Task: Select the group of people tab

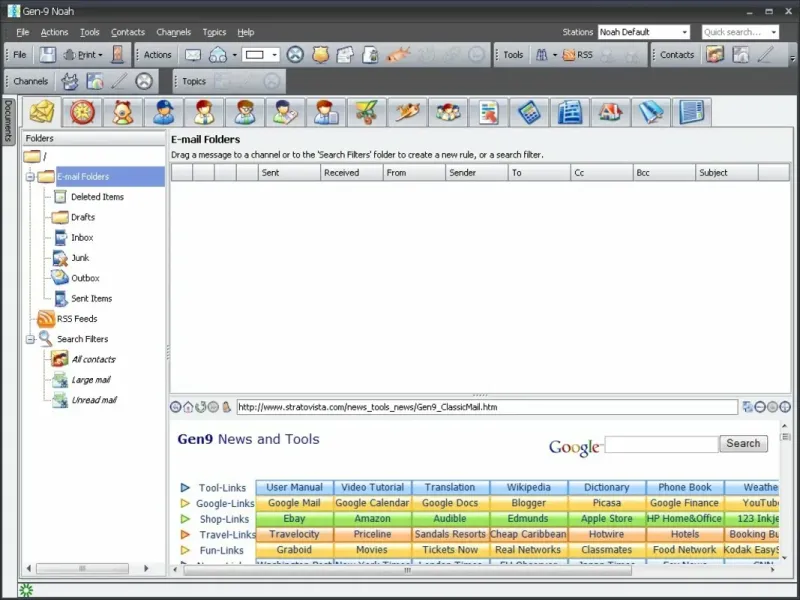Action: pos(447,112)
